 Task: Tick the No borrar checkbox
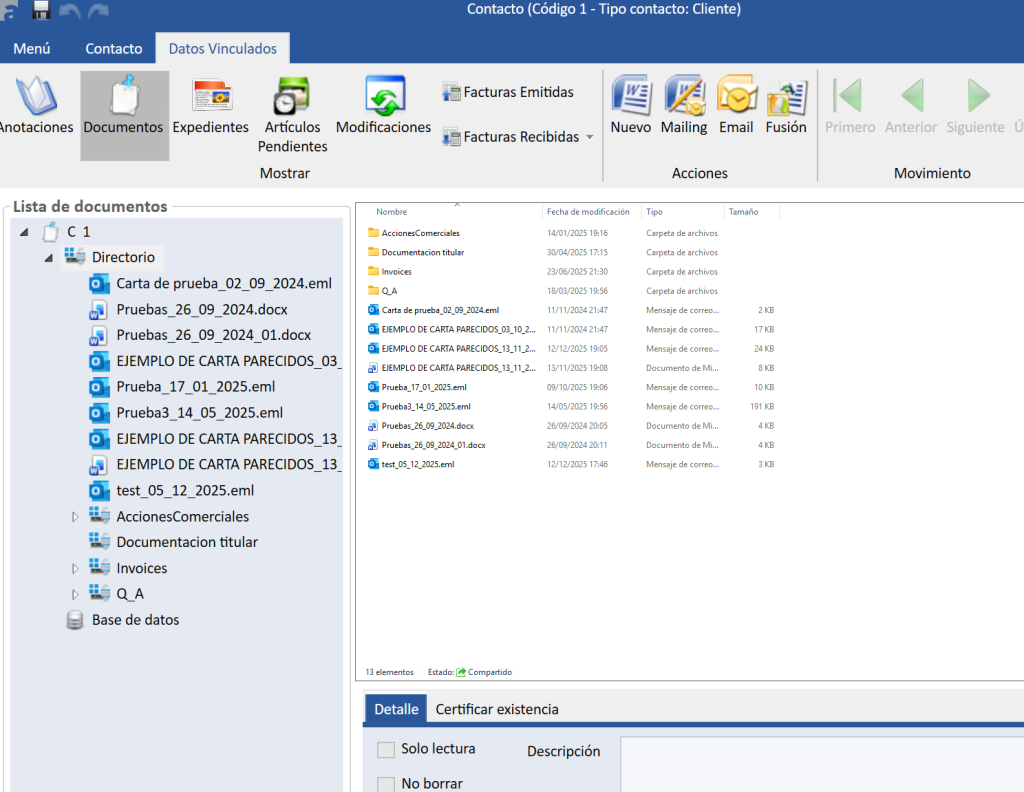[x=386, y=785]
